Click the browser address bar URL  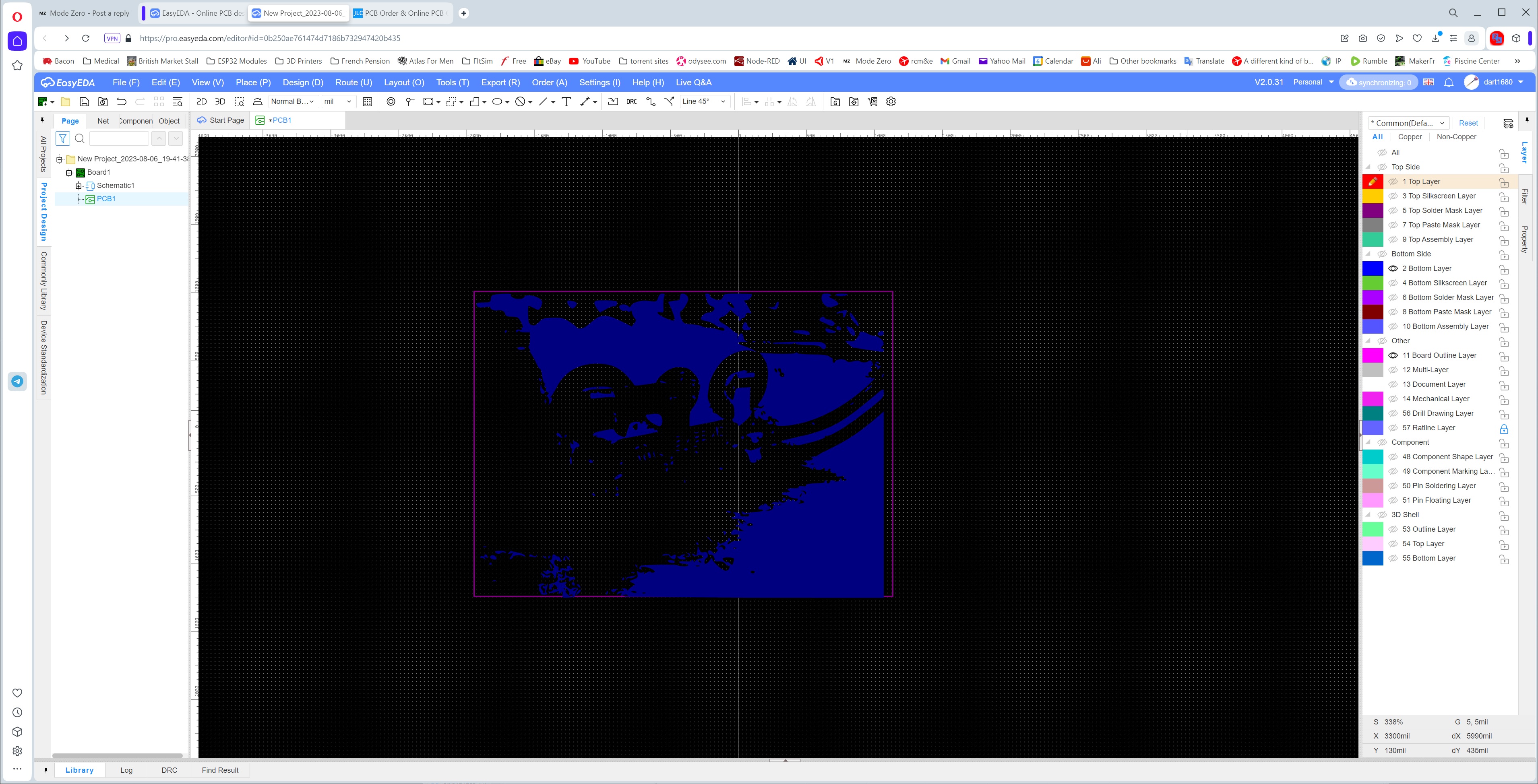tap(270, 38)
